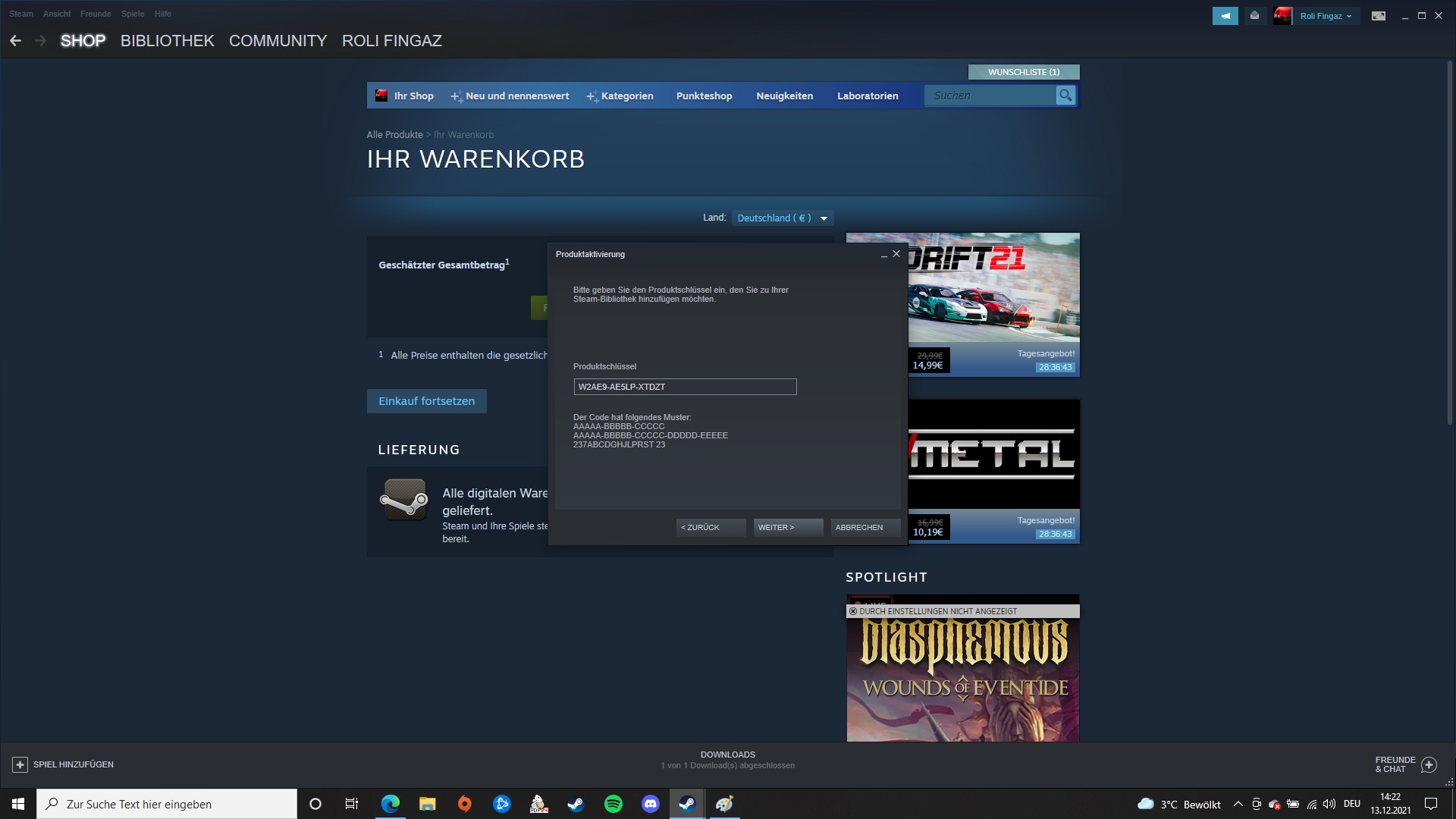The width and height of the screenshot is (1456, 819).
Task: Open File Explorer from taskbar
Action: tap(428, 804)
